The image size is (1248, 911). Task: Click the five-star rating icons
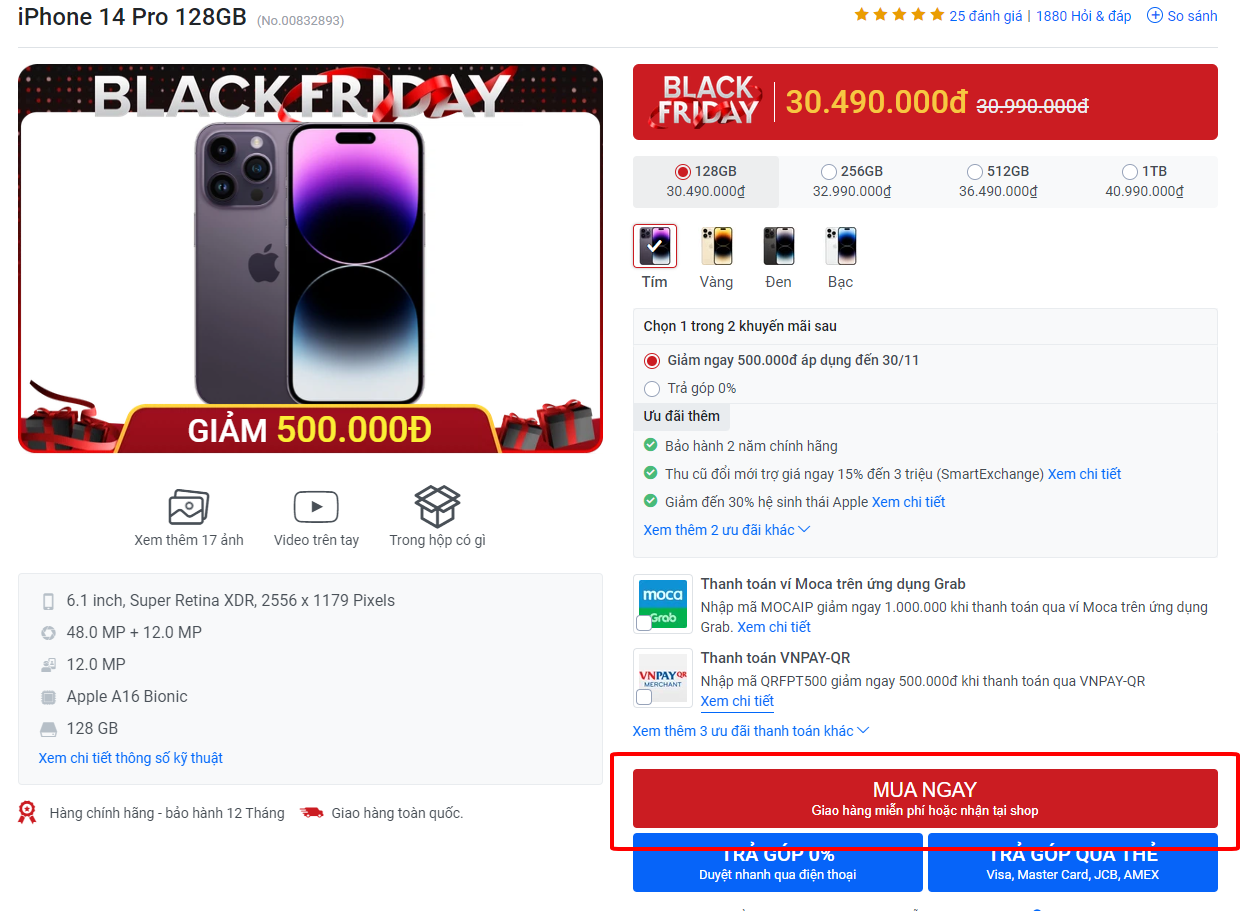pos(899,15)
